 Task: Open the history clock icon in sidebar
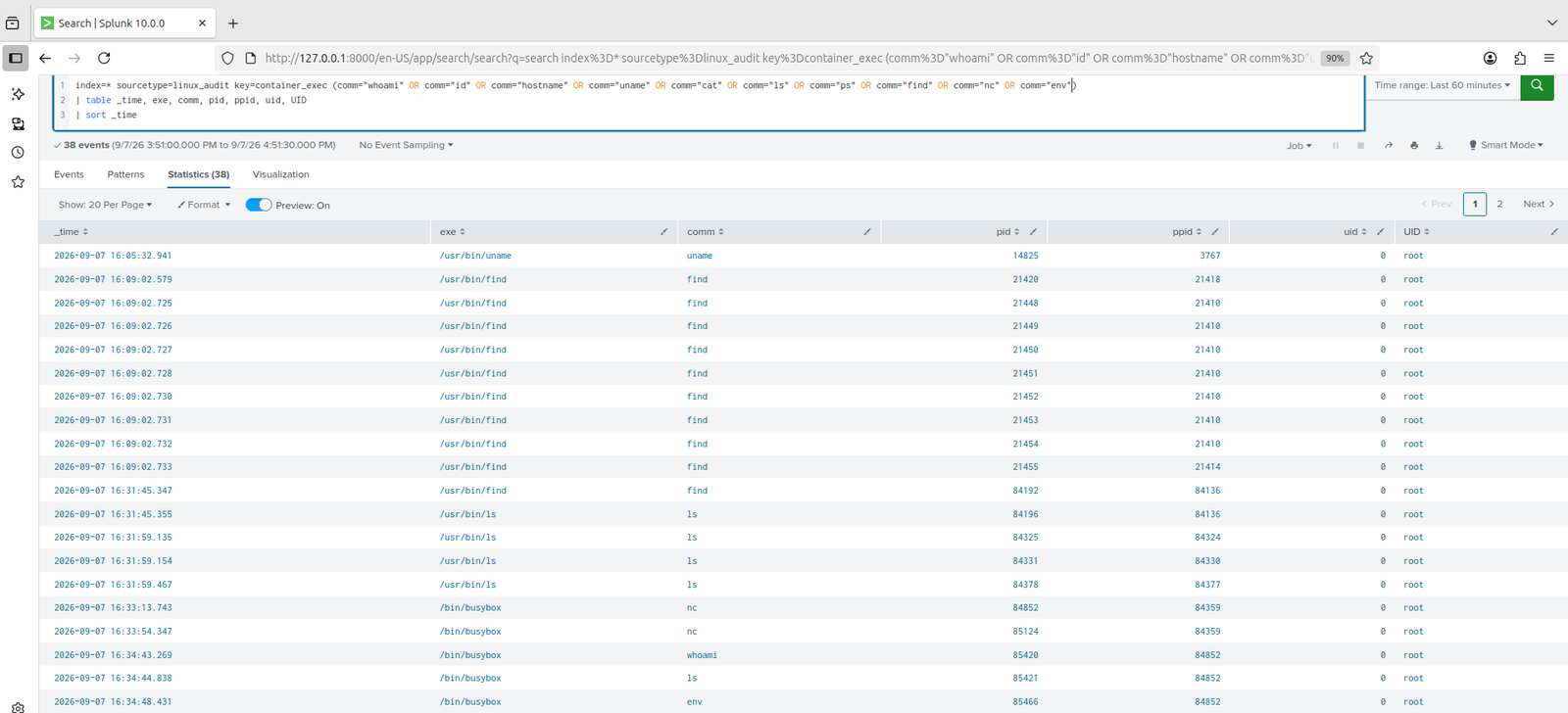tap(18, 153)
